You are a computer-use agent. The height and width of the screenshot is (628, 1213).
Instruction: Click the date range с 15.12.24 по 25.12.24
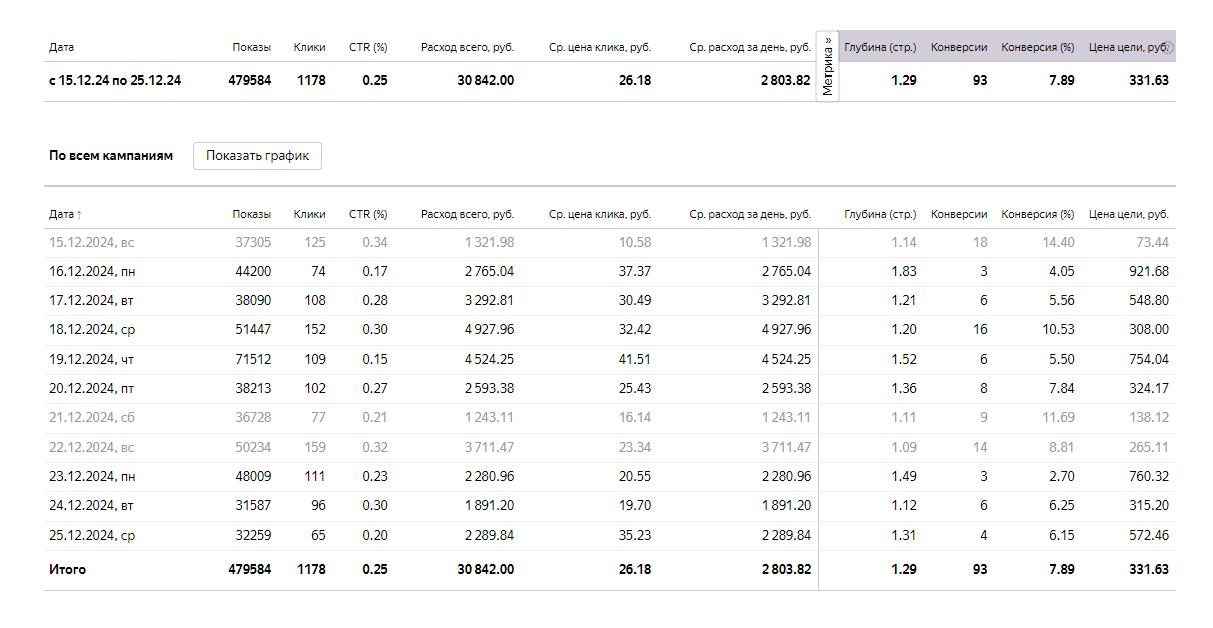[115, 81]
